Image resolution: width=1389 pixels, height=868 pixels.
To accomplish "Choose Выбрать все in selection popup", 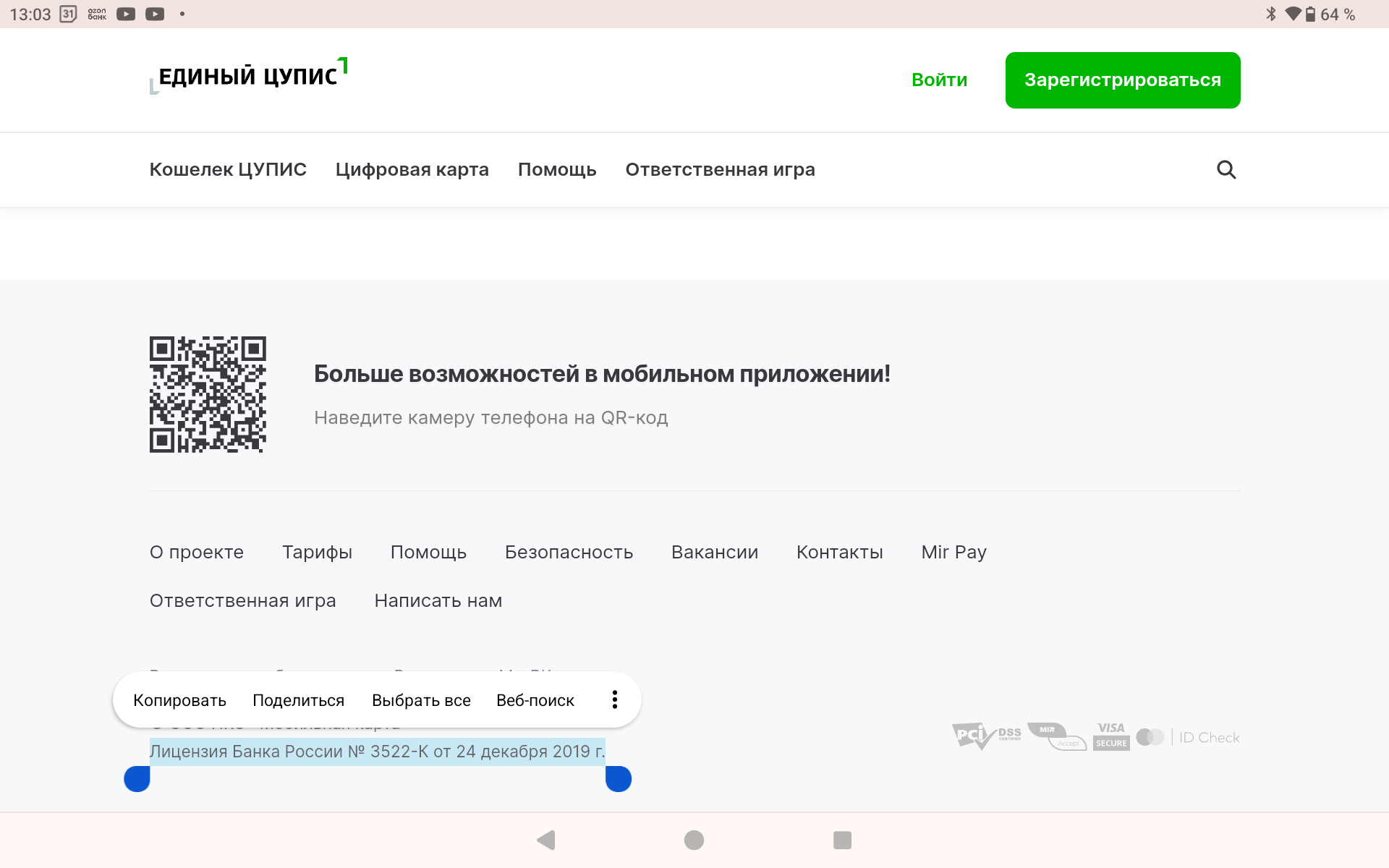I will point(421,700).
